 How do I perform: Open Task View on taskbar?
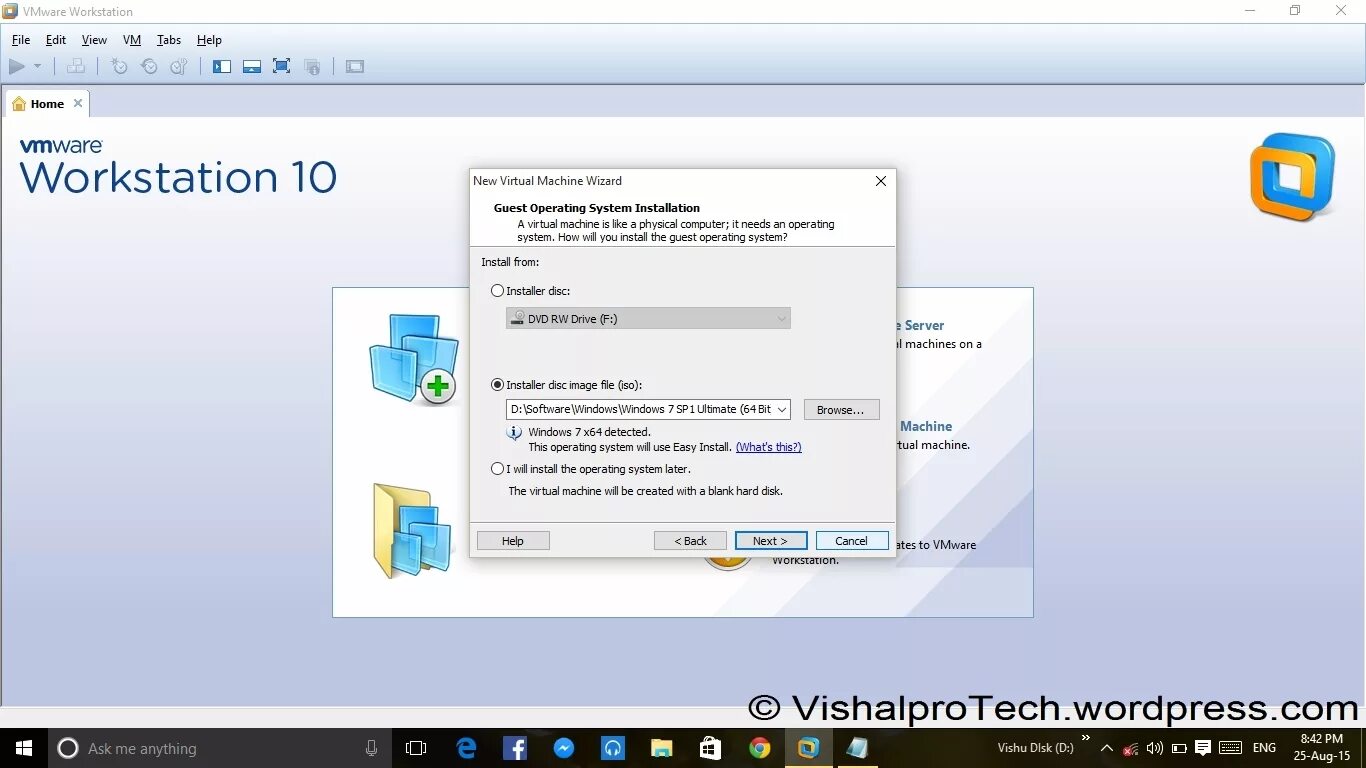point(416,748)
